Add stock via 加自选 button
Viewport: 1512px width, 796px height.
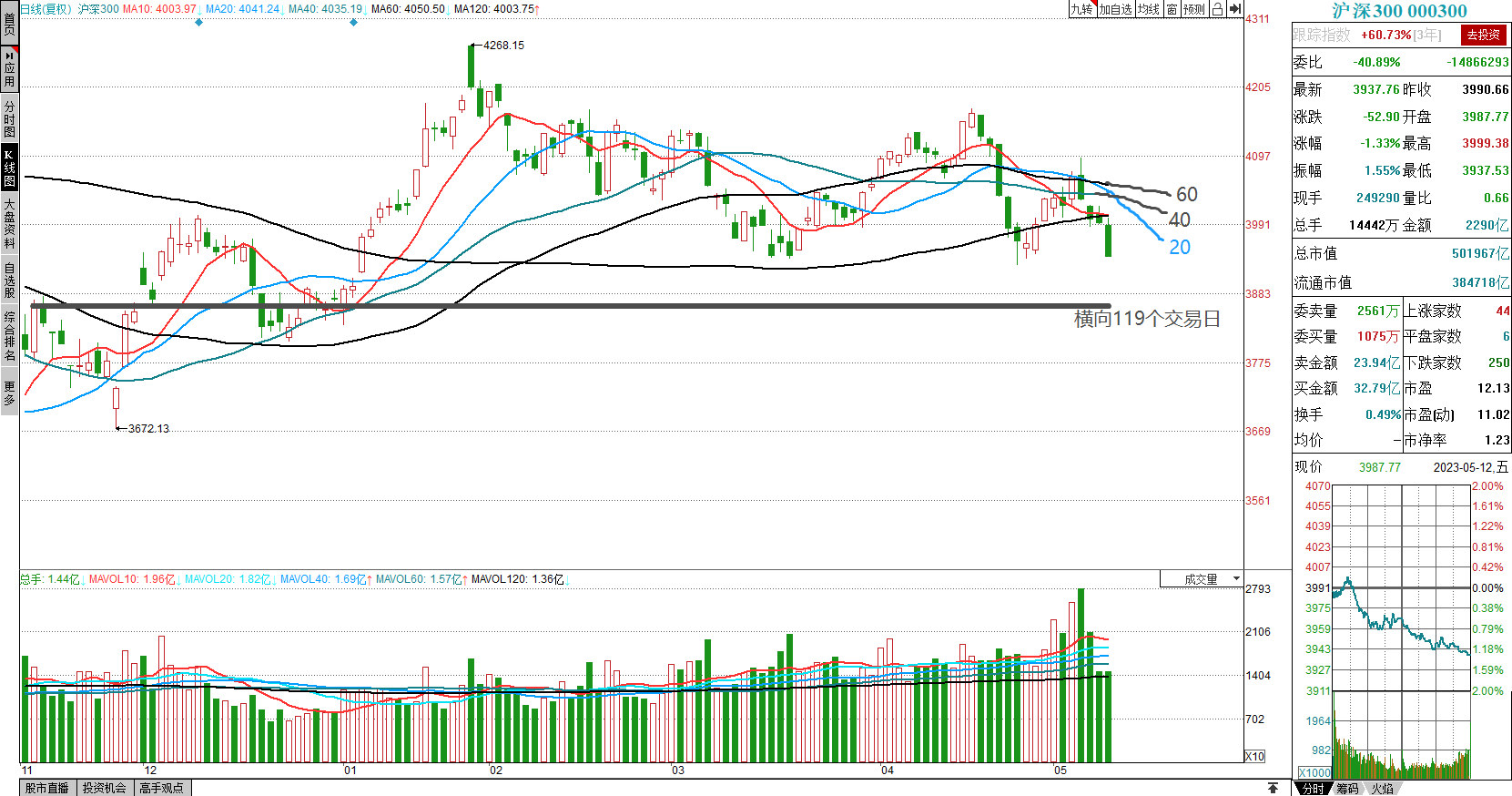pos(1115,9)
